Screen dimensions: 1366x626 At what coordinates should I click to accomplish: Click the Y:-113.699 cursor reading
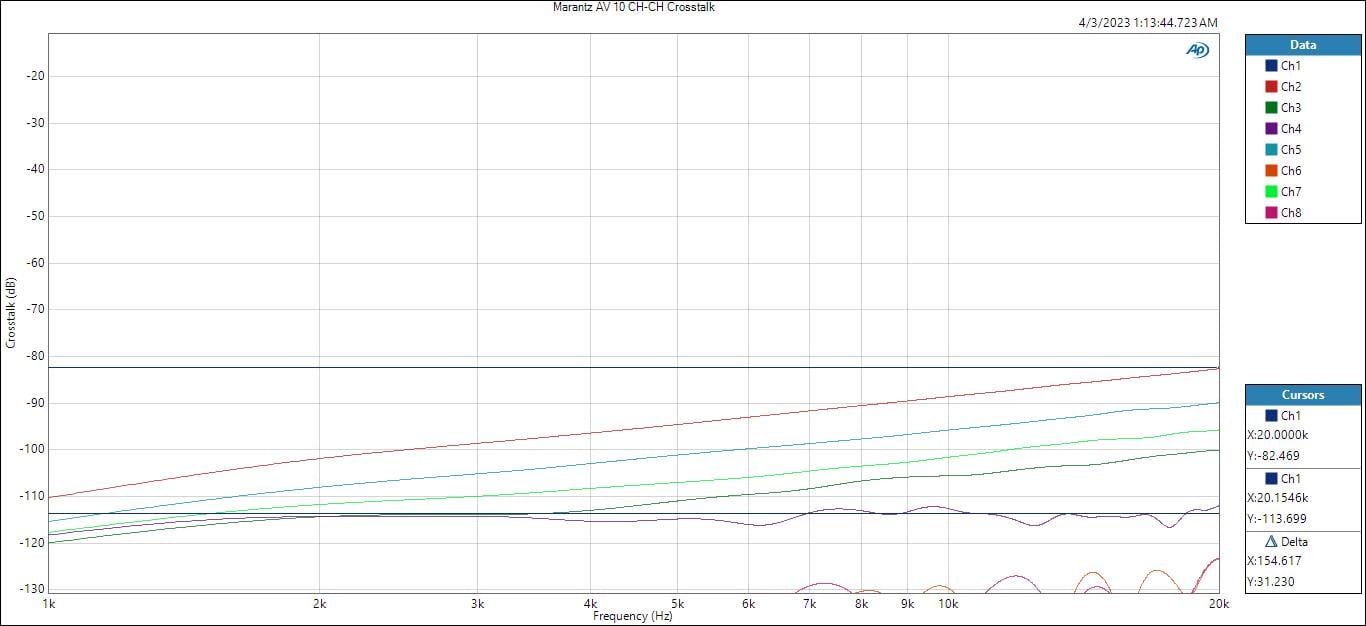[x=1277, y=519]
